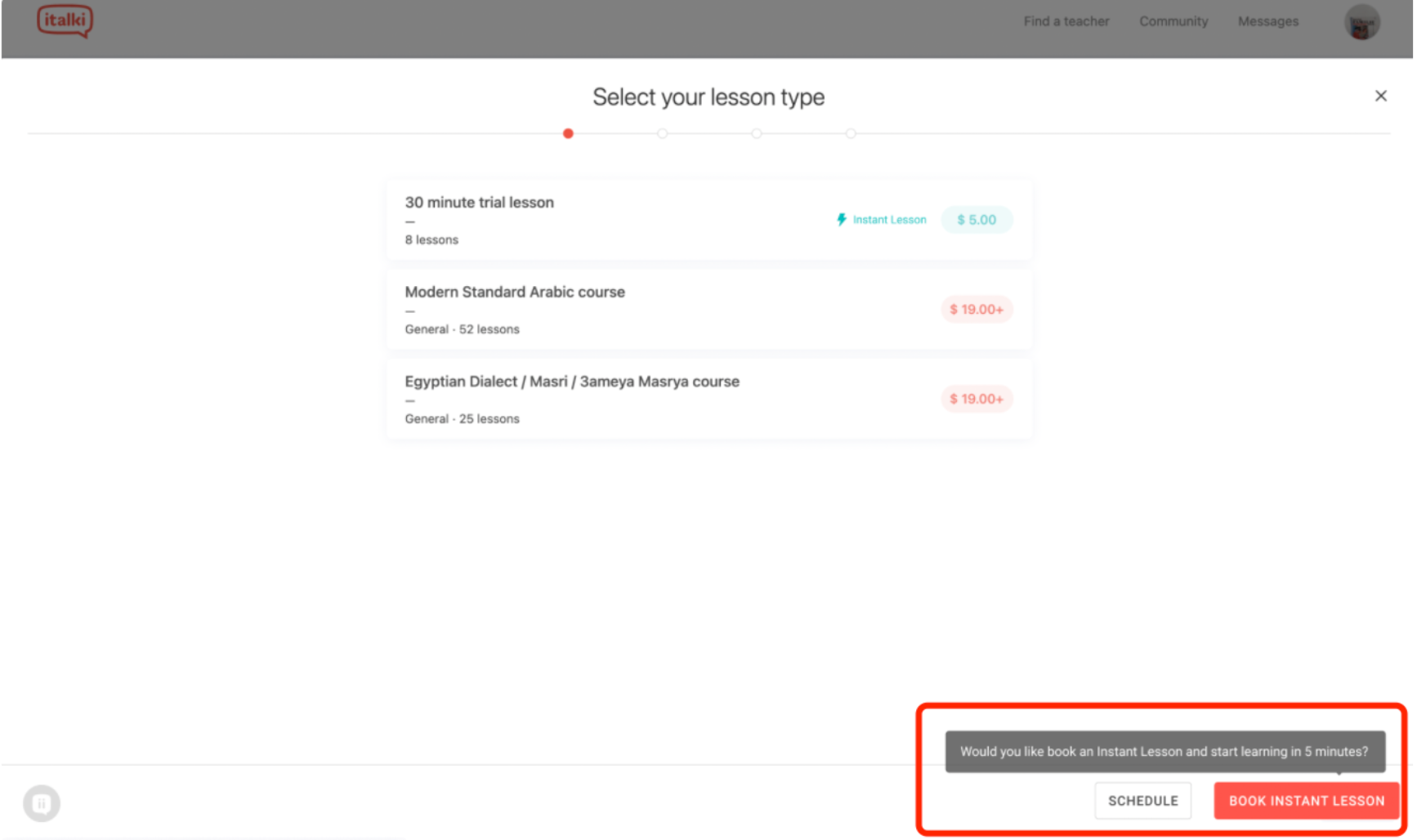Viewport: 1417px width, 840px height.
Task: Pick the Egyptian Dialect / Masri course
Action: coord(708,399)
